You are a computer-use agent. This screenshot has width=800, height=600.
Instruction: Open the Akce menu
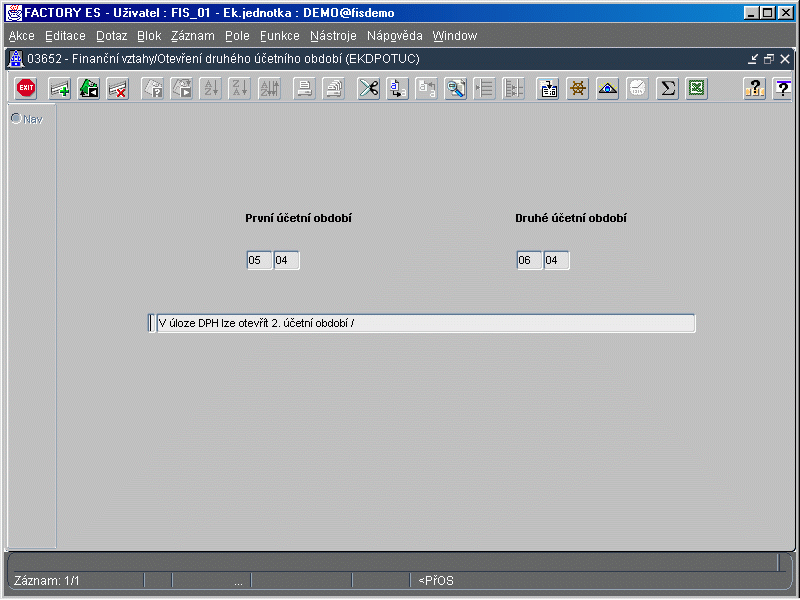21,36
